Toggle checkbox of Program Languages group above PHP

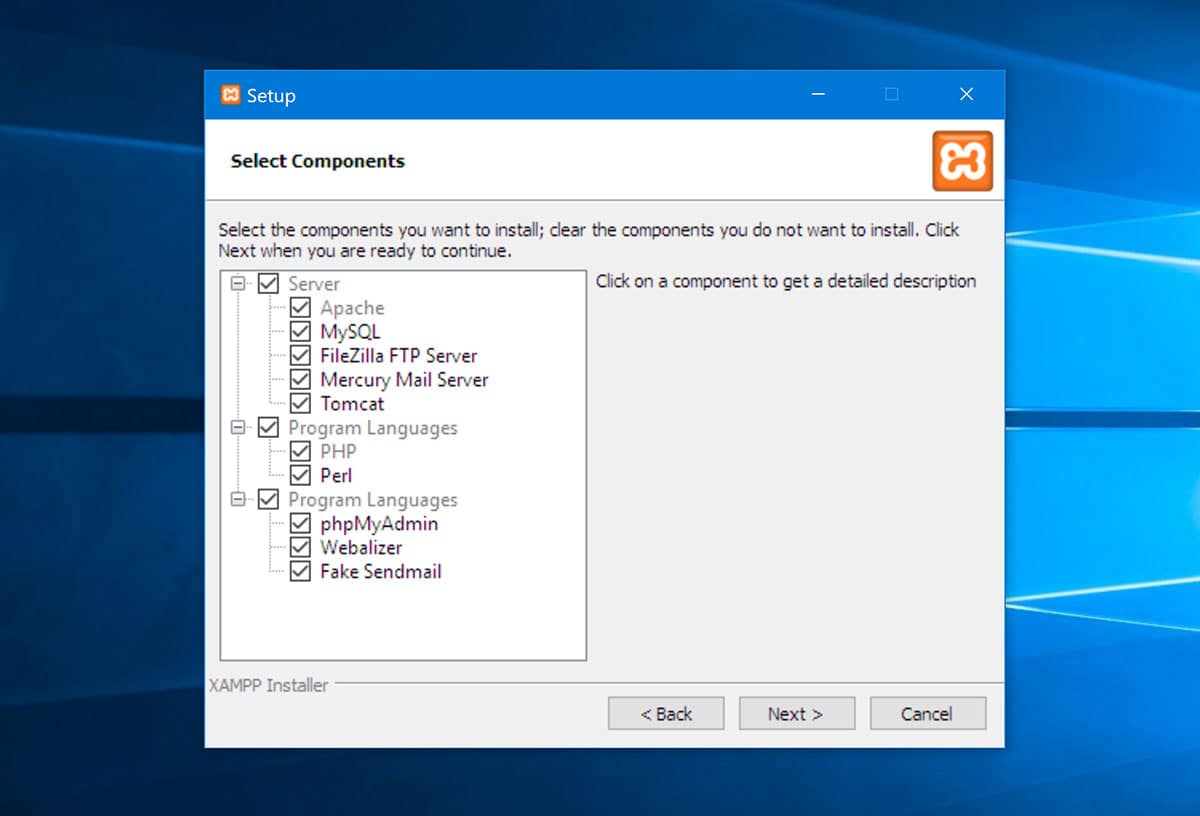tap(268, 428)
